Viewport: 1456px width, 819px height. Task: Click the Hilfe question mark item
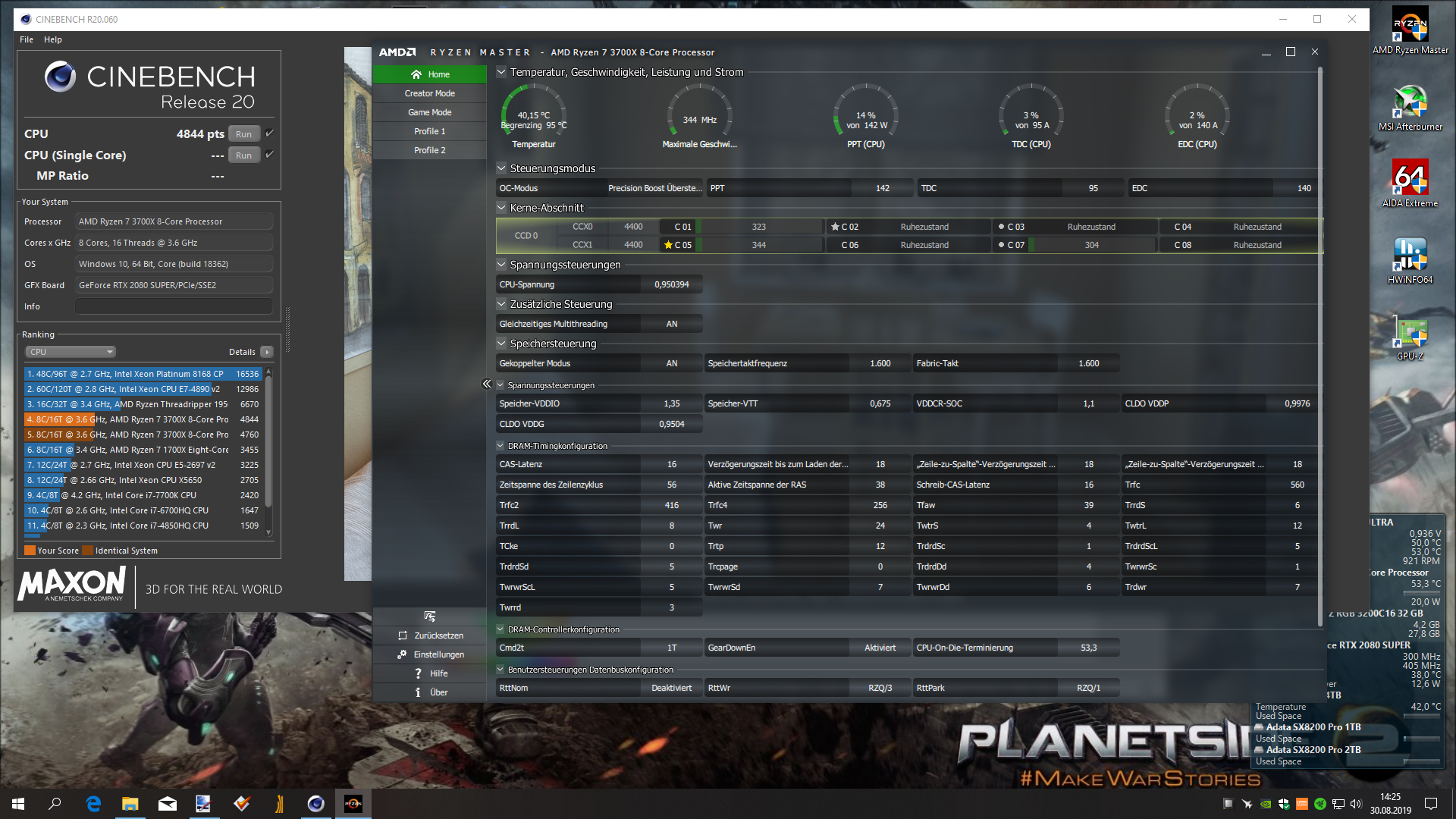pos(418,673)
